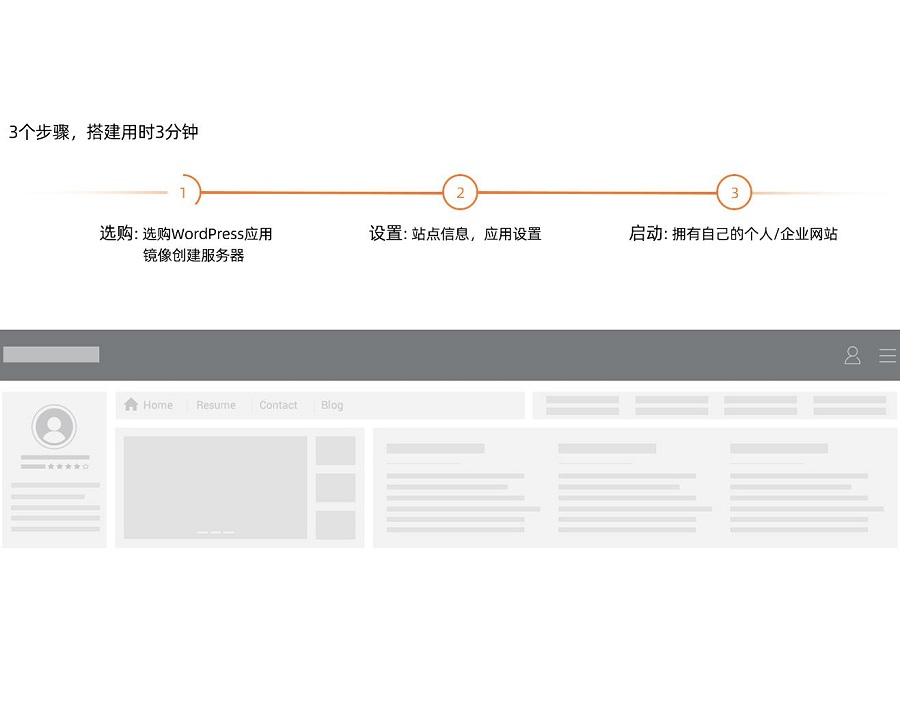
Task: Click the text '拥有自己的个人/企业网站'
Action: point(755,234)
